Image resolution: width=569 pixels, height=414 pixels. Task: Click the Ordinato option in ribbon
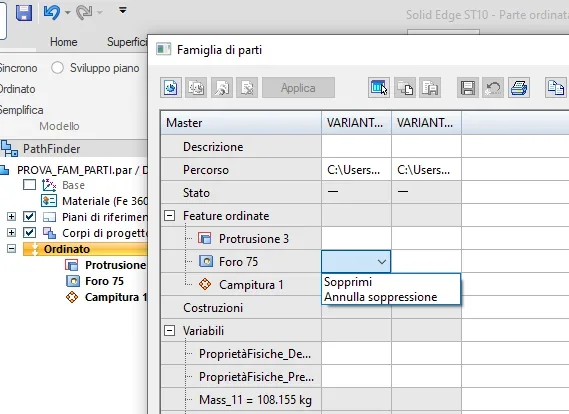tap(17, 89)
